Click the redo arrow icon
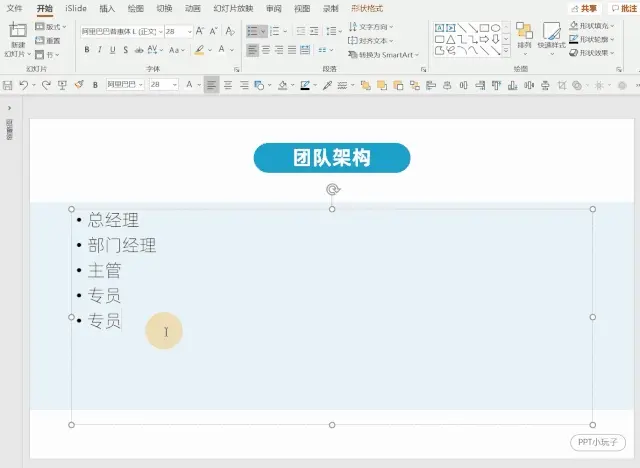 [x=46, y=85]
